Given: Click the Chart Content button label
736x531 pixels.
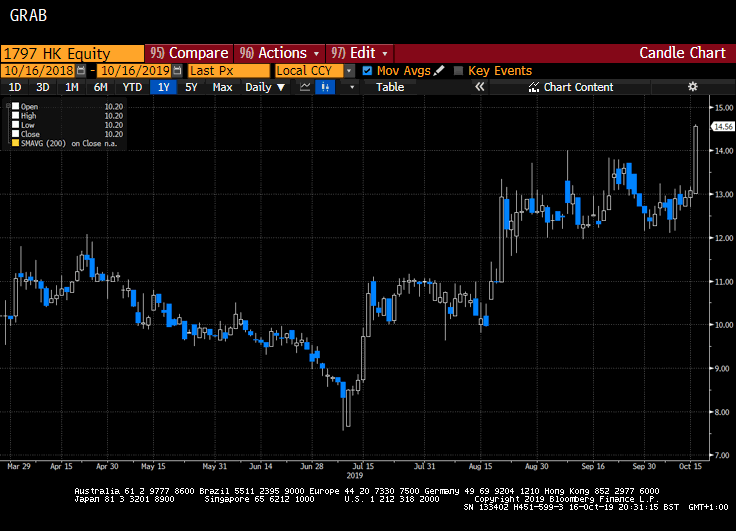Looking at the screenshot, I should point(578,87).
